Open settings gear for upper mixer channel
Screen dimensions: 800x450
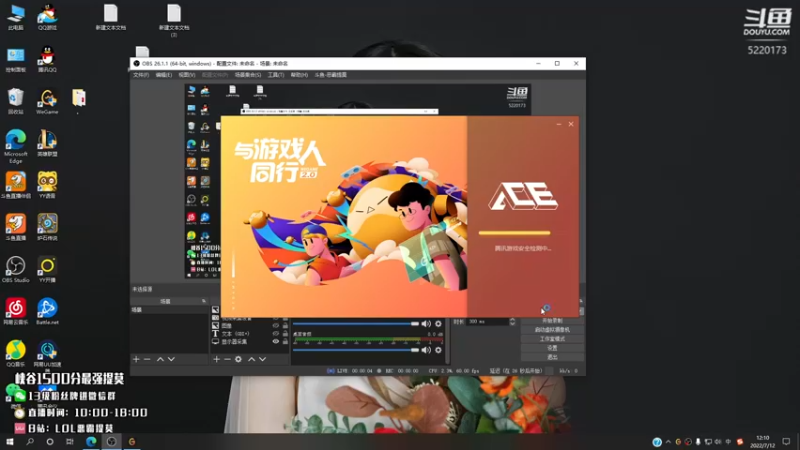click(438, 323)
